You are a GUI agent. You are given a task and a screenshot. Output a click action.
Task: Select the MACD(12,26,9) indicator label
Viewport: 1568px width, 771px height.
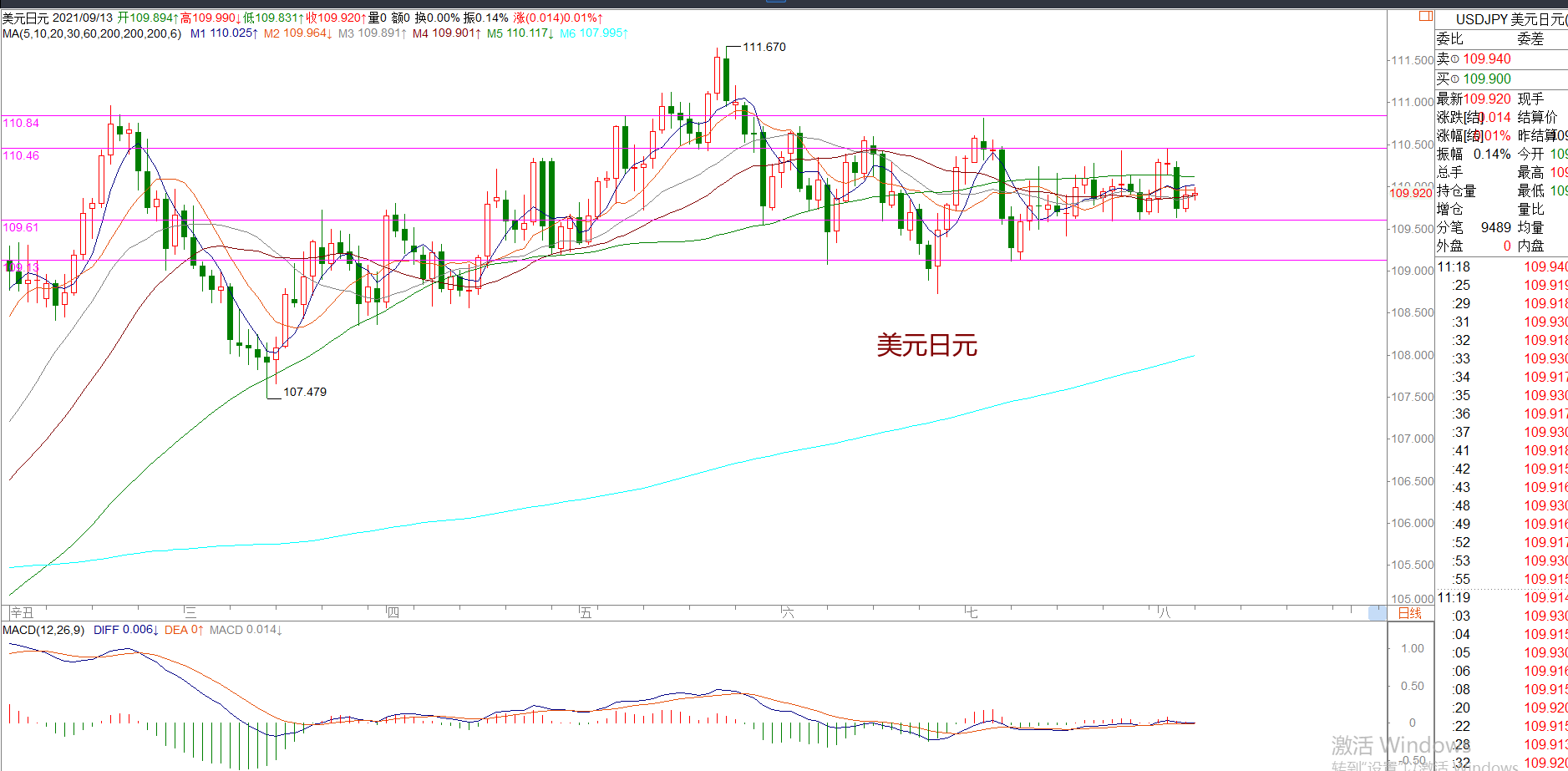click(43, 630)
